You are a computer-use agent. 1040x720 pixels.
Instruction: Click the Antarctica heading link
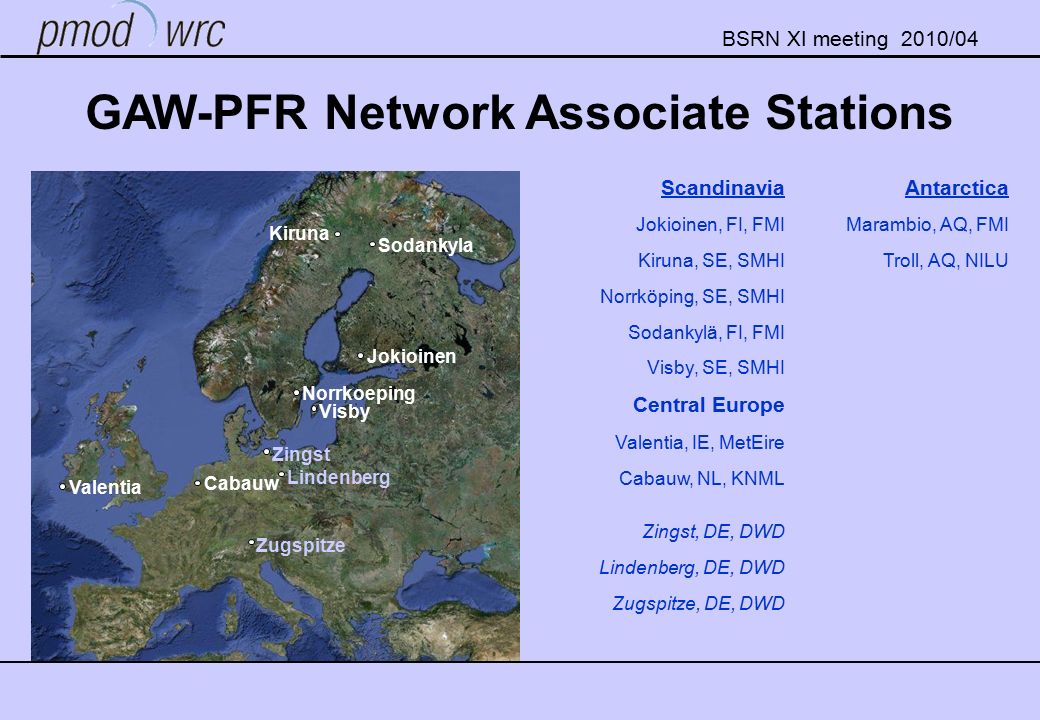pos(956,188)
